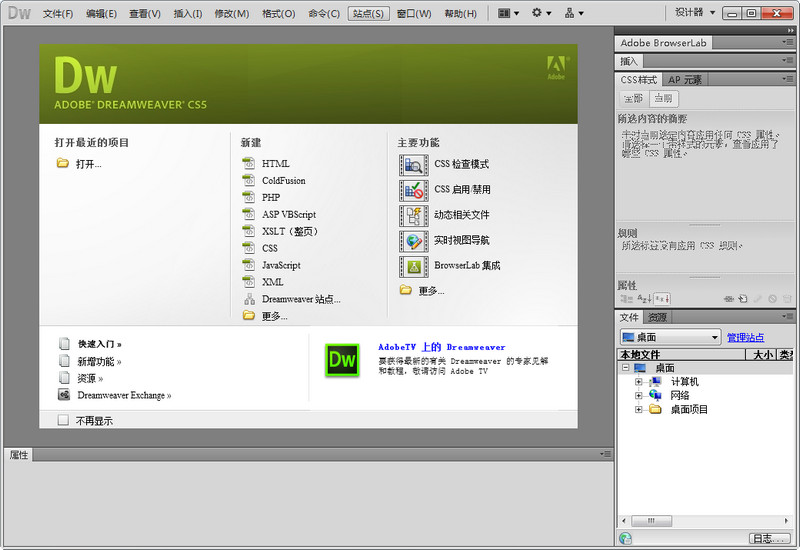Open the 桌面 site dropdown in Files panel
Viewport: 800px width, 550px height.
click(669, 338)
